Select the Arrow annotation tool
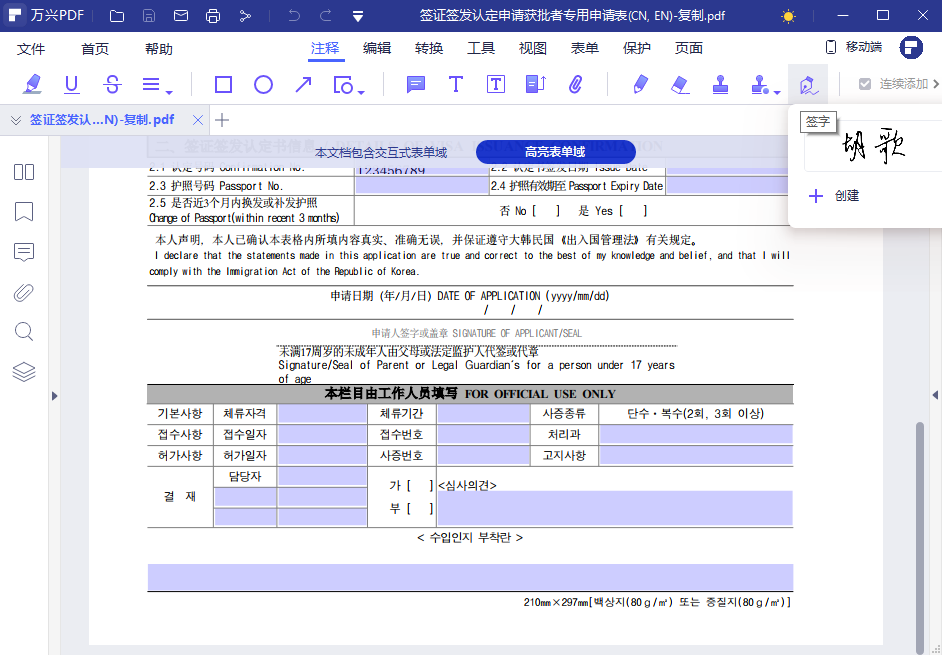This screenshot has width=942, height=655. point(303,84)
